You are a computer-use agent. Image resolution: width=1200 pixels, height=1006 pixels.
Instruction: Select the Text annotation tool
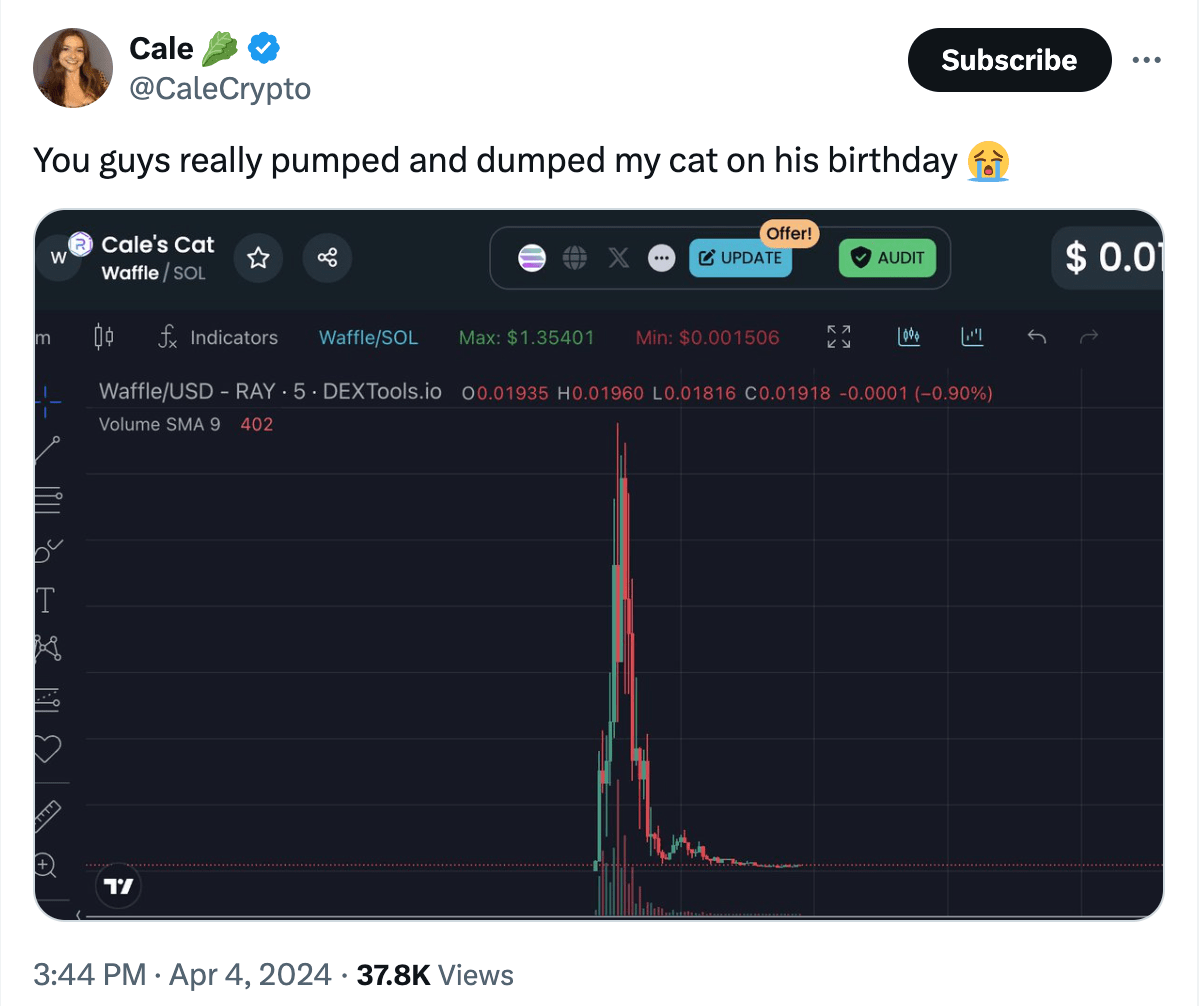(x=46, y=600)
